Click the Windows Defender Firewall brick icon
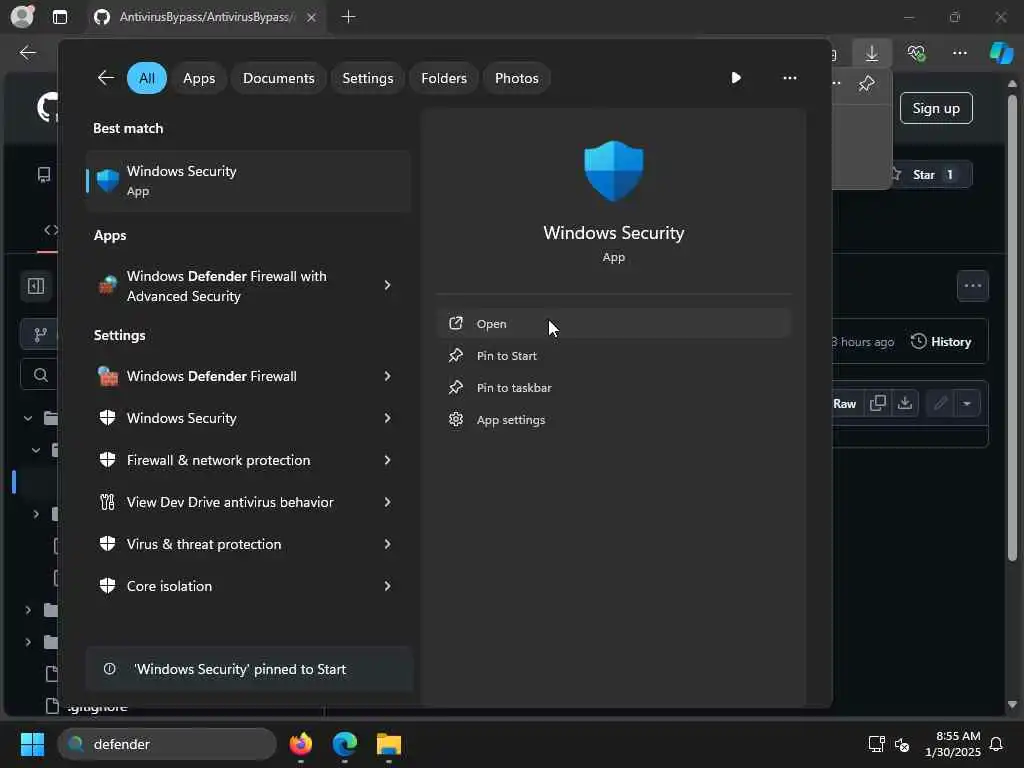 click(x=108, y=376)
